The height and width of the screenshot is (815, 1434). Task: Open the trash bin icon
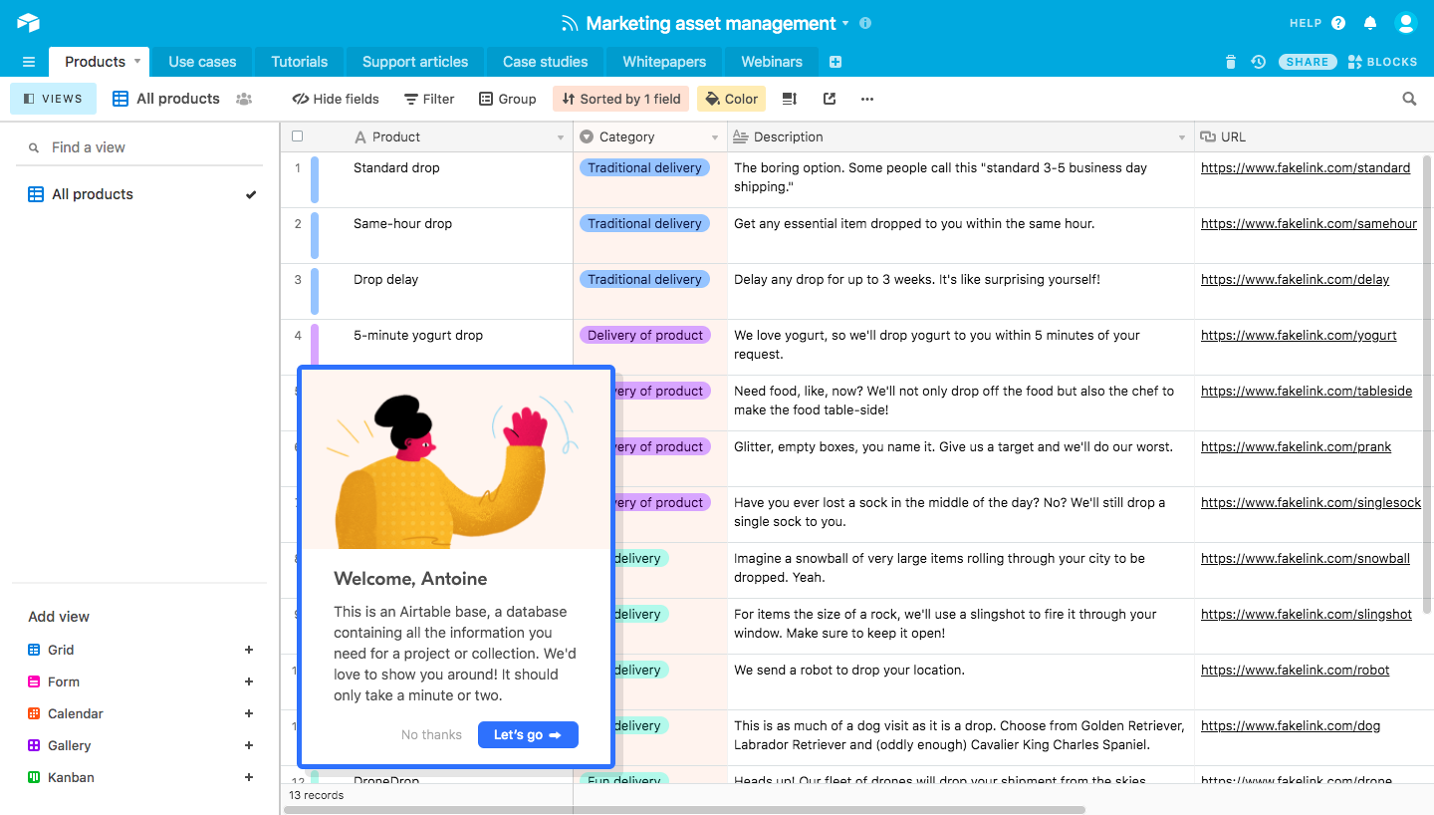click(1230, 62)
